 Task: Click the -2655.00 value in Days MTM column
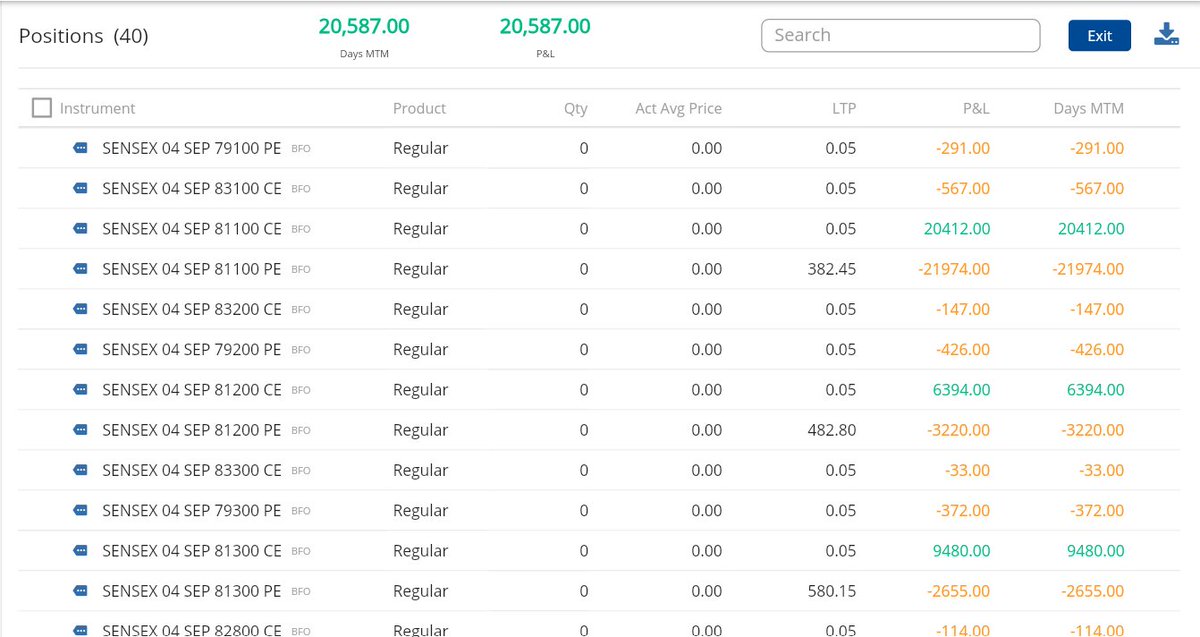coord(1092,591)
